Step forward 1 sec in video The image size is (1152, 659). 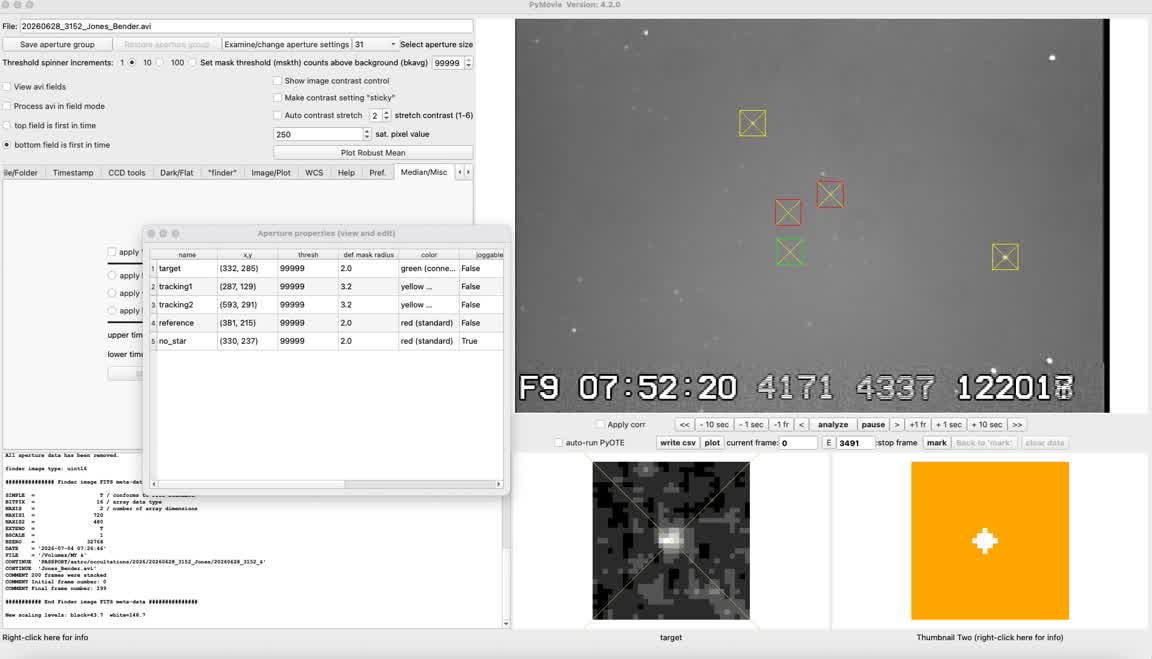pos(948,425)
